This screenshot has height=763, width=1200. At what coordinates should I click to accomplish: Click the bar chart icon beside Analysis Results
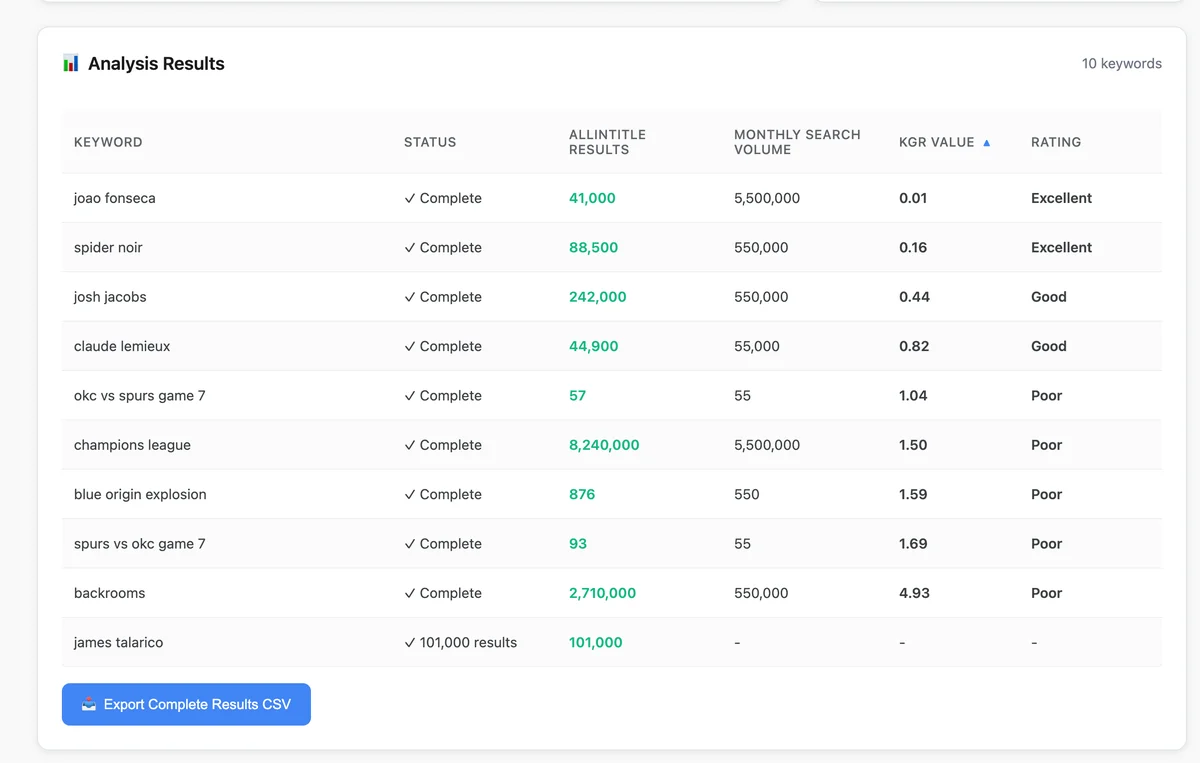(x=71, y=63)
